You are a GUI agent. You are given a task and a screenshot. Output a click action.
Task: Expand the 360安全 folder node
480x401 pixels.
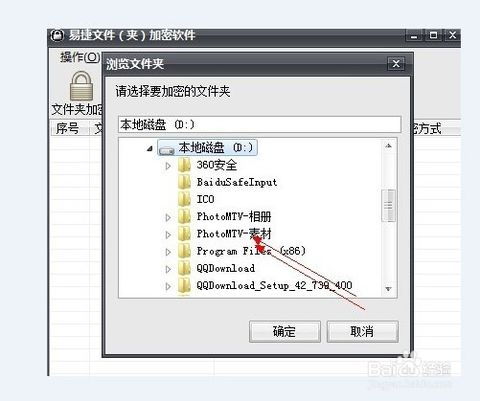tap(168, 166)
